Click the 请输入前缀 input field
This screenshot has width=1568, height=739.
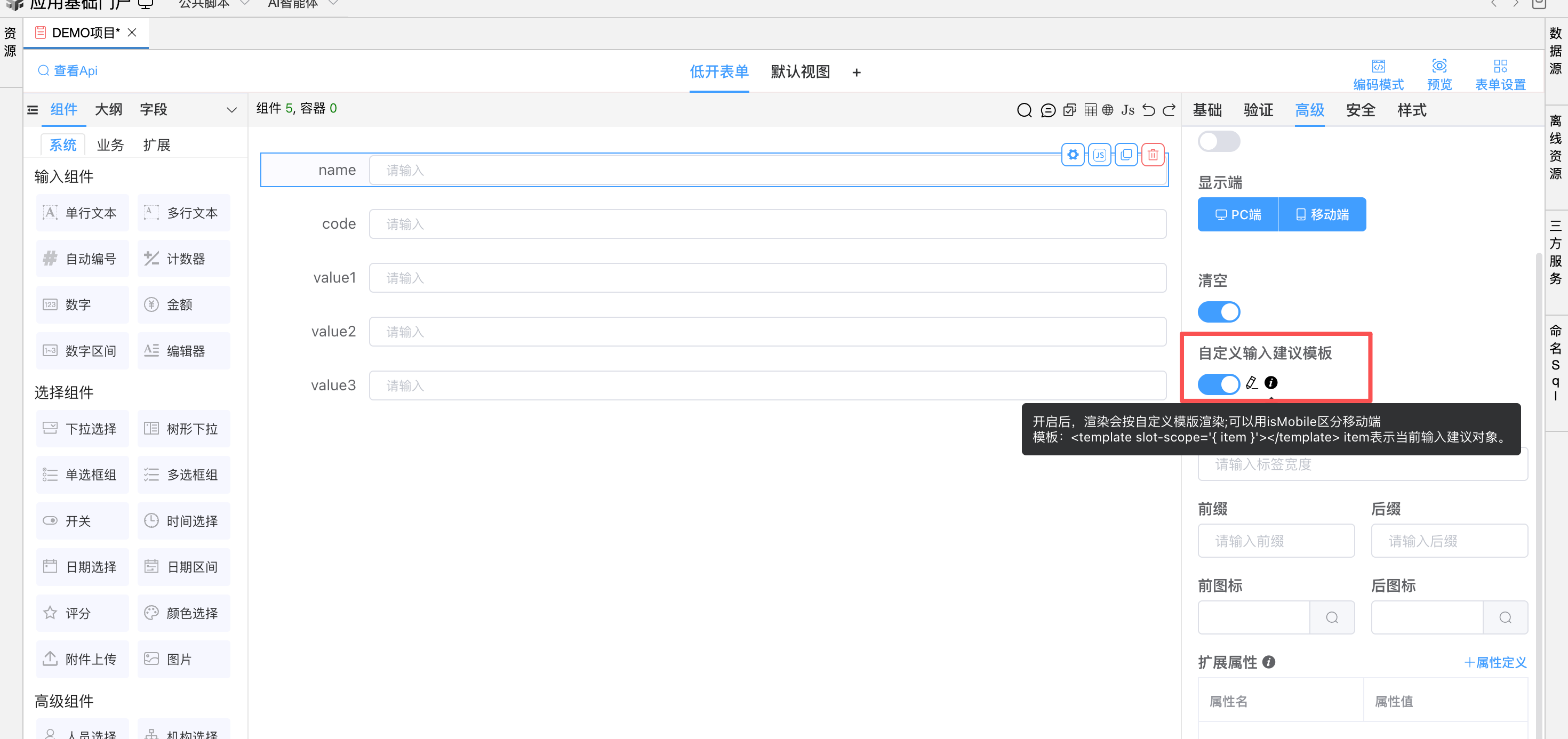pyautogui.click(x=1275, y=541)
